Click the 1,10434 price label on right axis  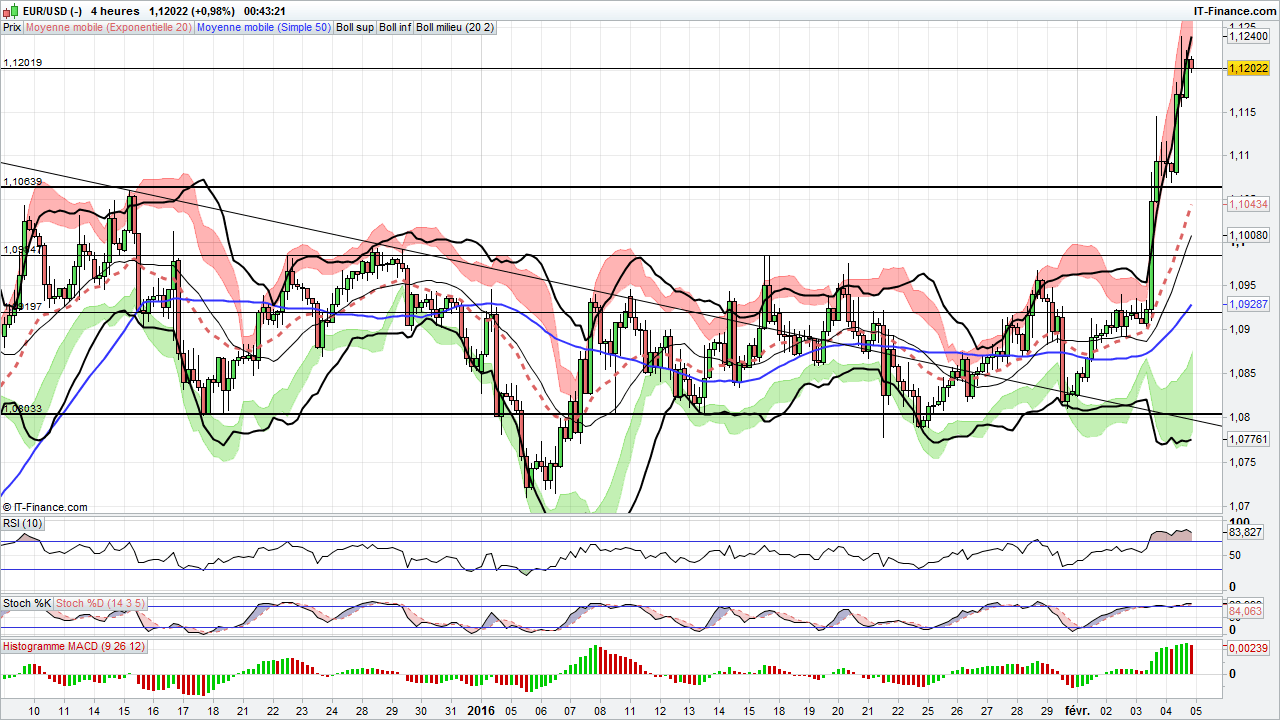click(x=1249, y=204)
